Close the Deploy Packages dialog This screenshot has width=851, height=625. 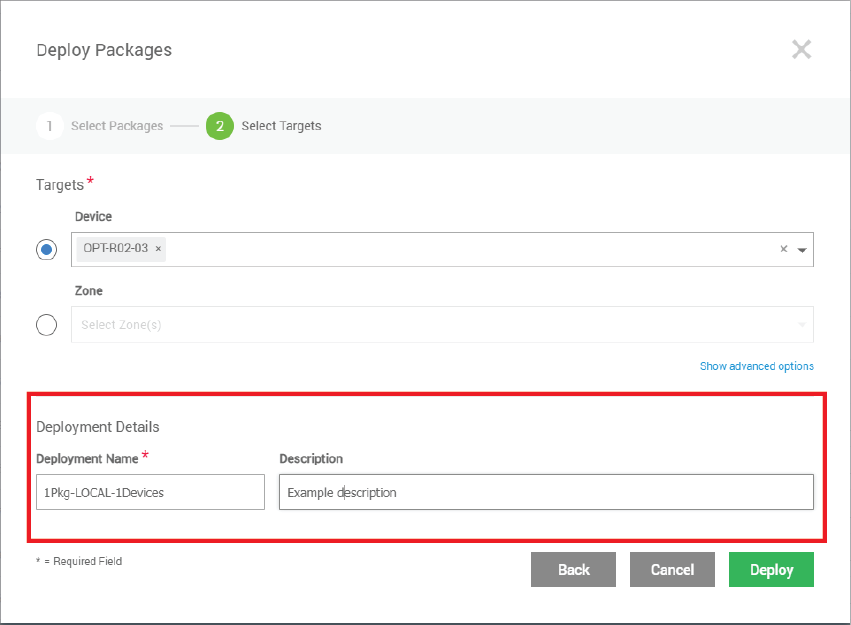(x=801, y=49)
